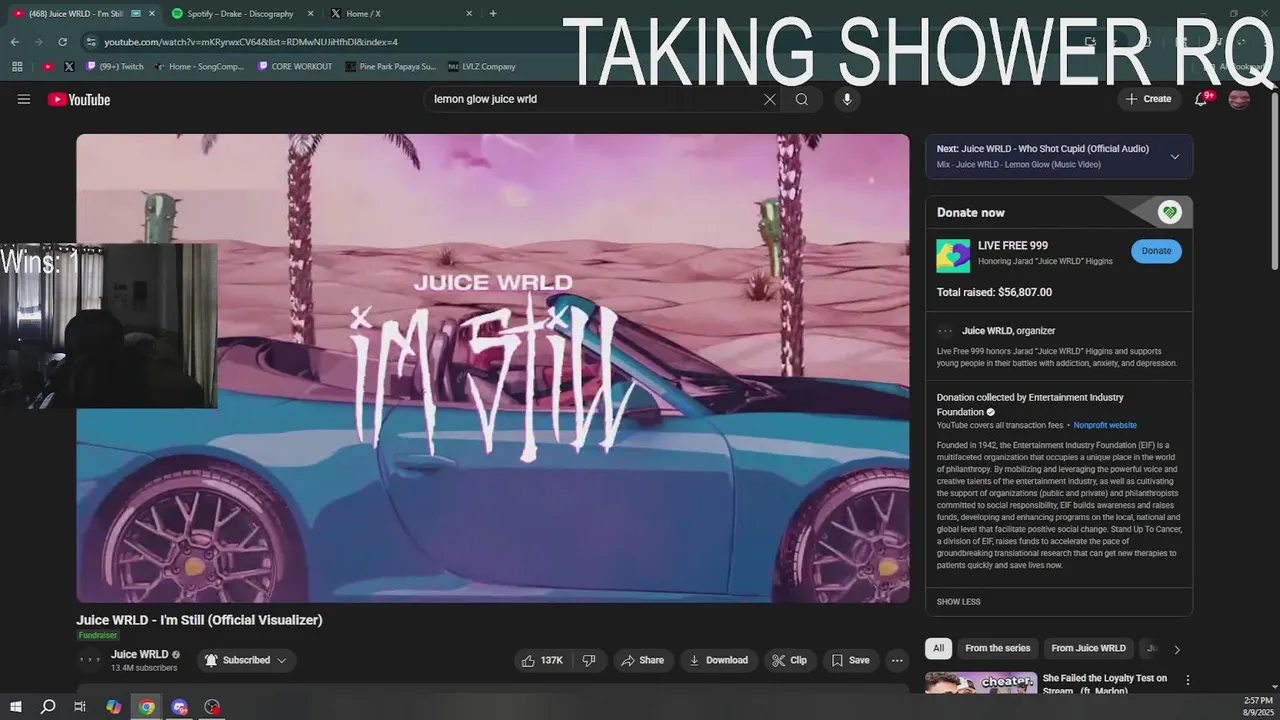Open the Subscribed notification dropdown
This screenshot has height=720, width=1280.
pyautogui.click(x=246, y=660)
